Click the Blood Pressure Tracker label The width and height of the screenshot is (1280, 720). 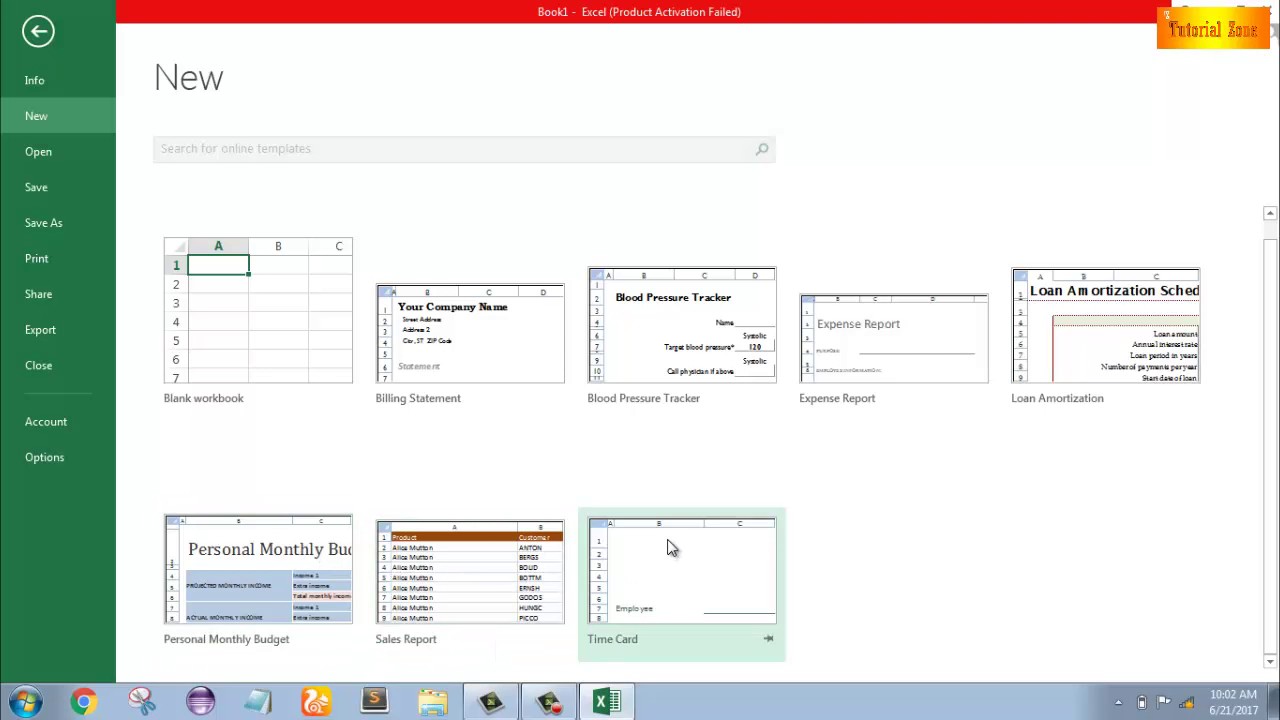tap(643, 398)
